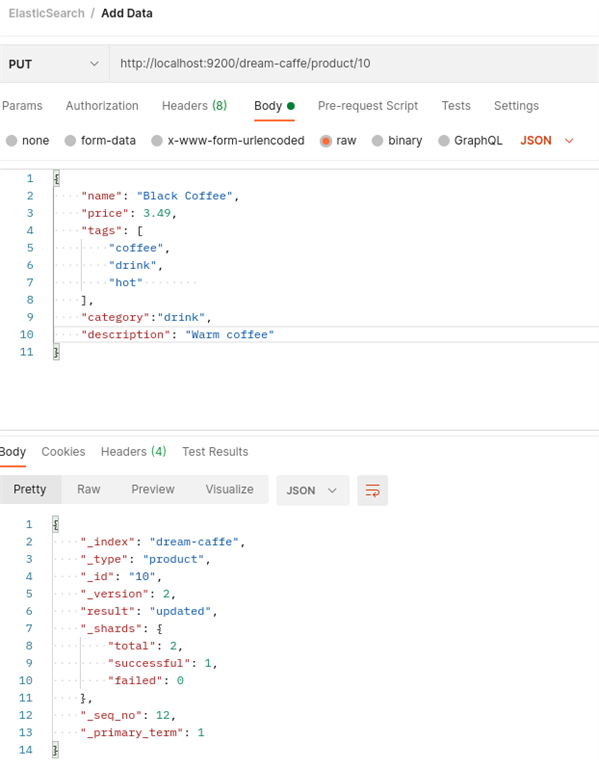This screenshot has height=768, width=599.
Task: Open the Pre-request Script tab
Action: 368,106
